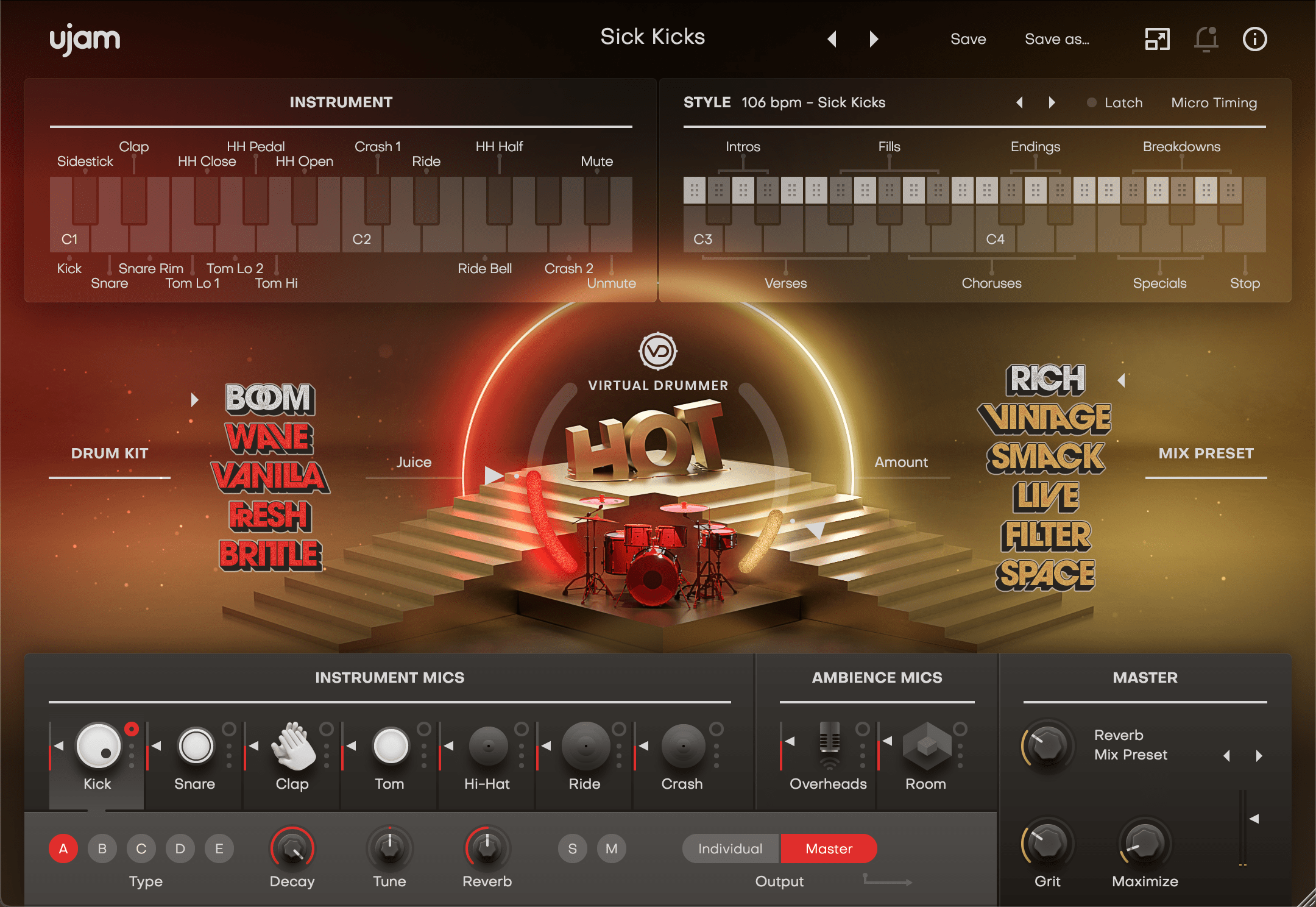Open Micro Timing settings
This screenshot has height=907, width=1316.
[x=1214, y=102]
